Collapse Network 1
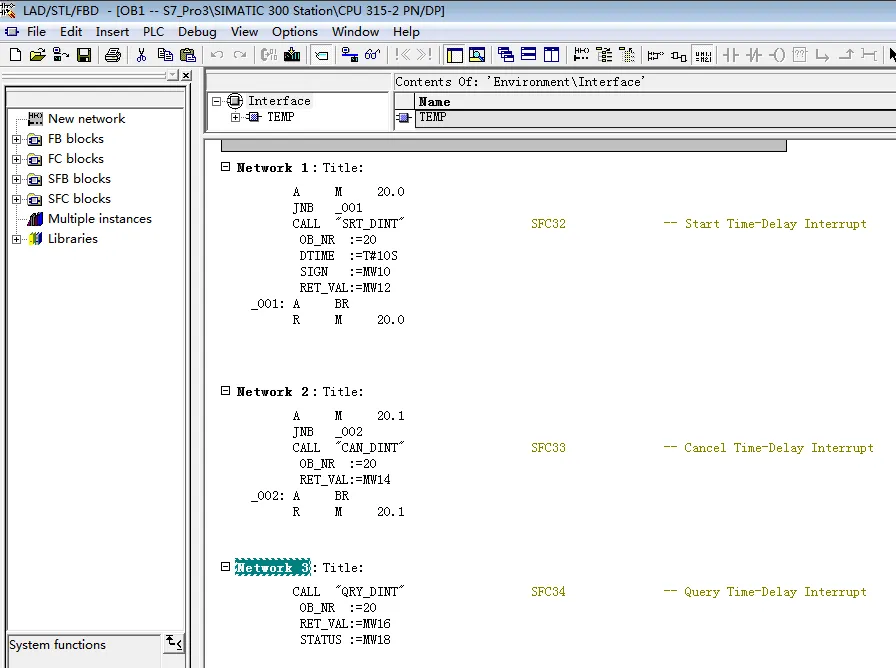Image resolution: width=896 pixels, height=668 pixels. tap(225, 167)
